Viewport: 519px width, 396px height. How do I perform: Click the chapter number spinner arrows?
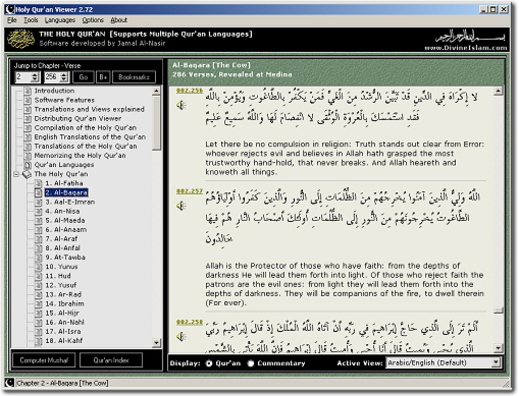35,77
